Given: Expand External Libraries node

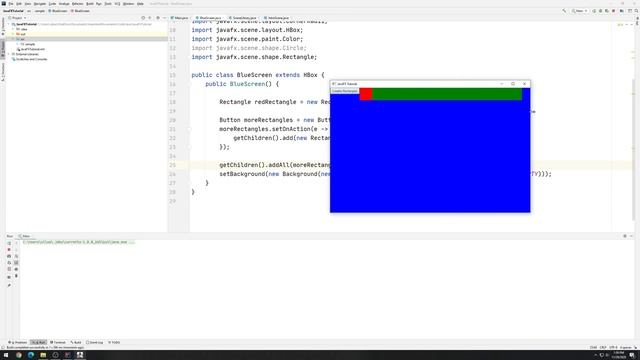Looking at the screenshot, I should [9, 54].
